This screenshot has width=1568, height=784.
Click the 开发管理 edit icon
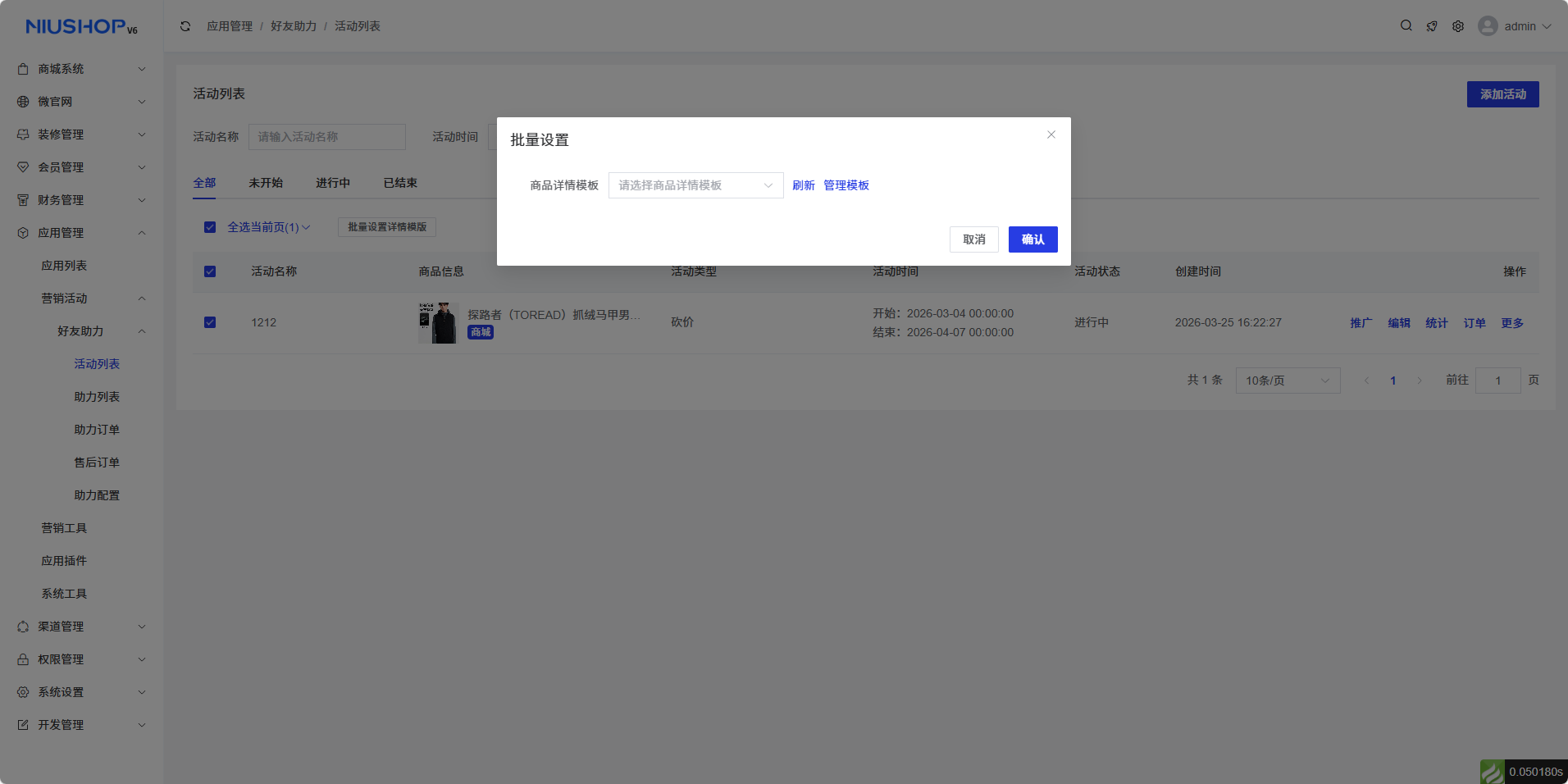coord(23,725)
